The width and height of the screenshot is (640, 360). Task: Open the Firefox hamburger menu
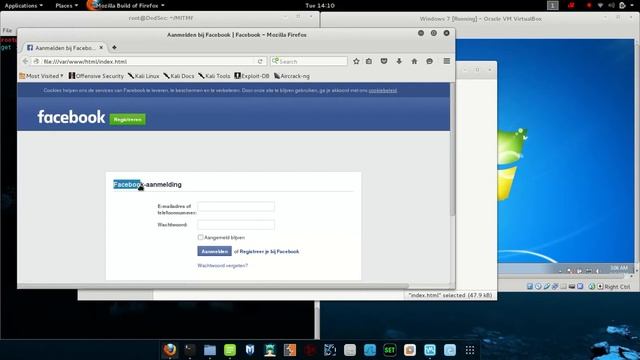(447, 61)
